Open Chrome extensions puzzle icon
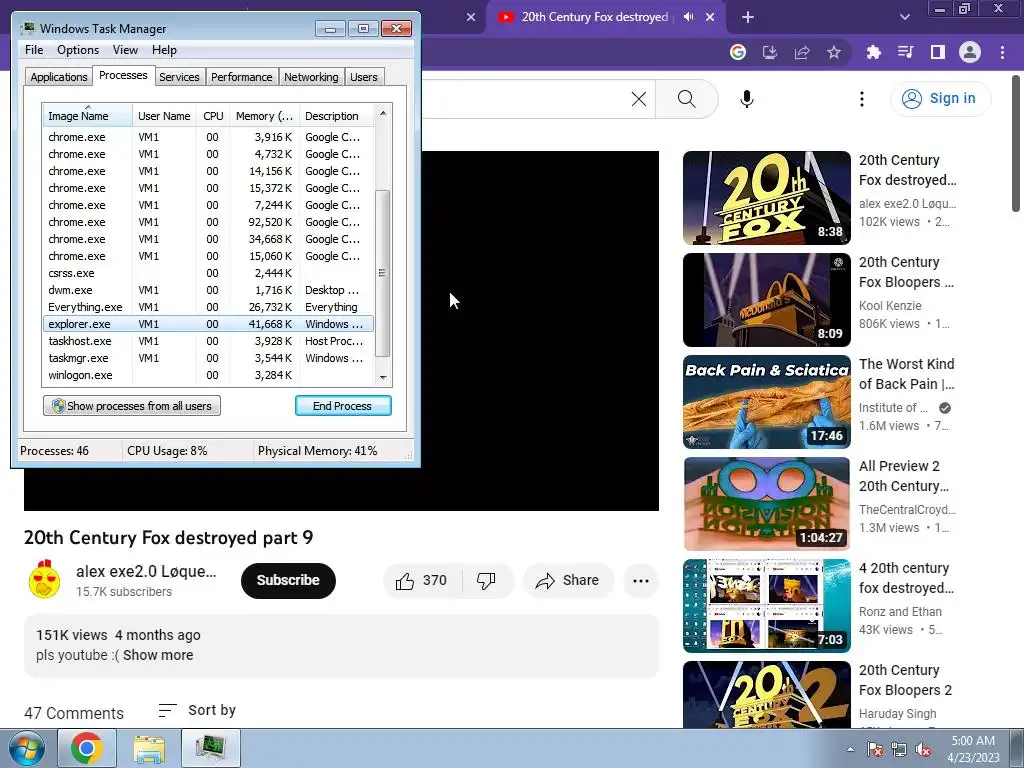Viewport: 1024px width, 768px height. [873, 52]
